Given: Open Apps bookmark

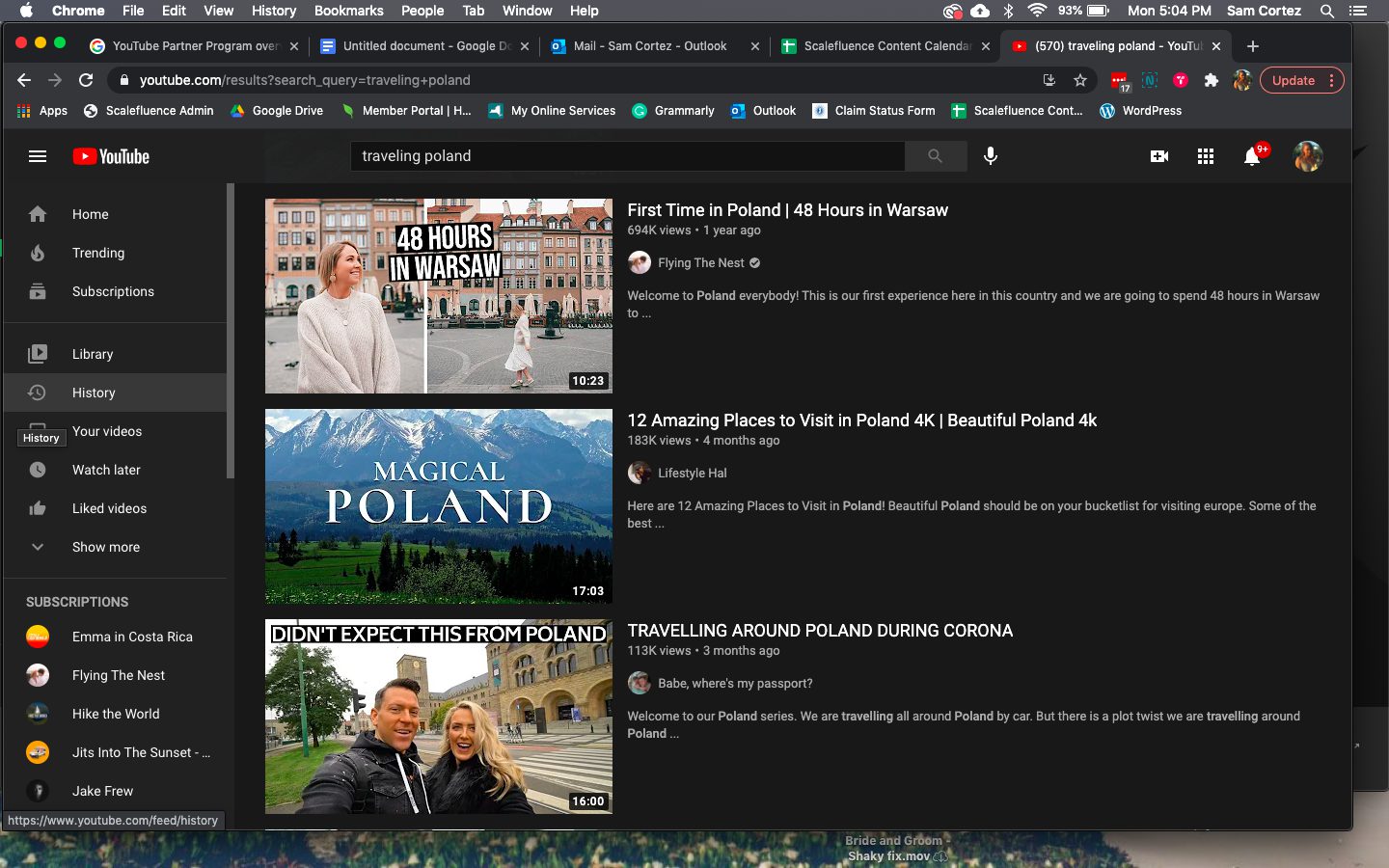Looking at the screenshot, I should tap(42, 111).
